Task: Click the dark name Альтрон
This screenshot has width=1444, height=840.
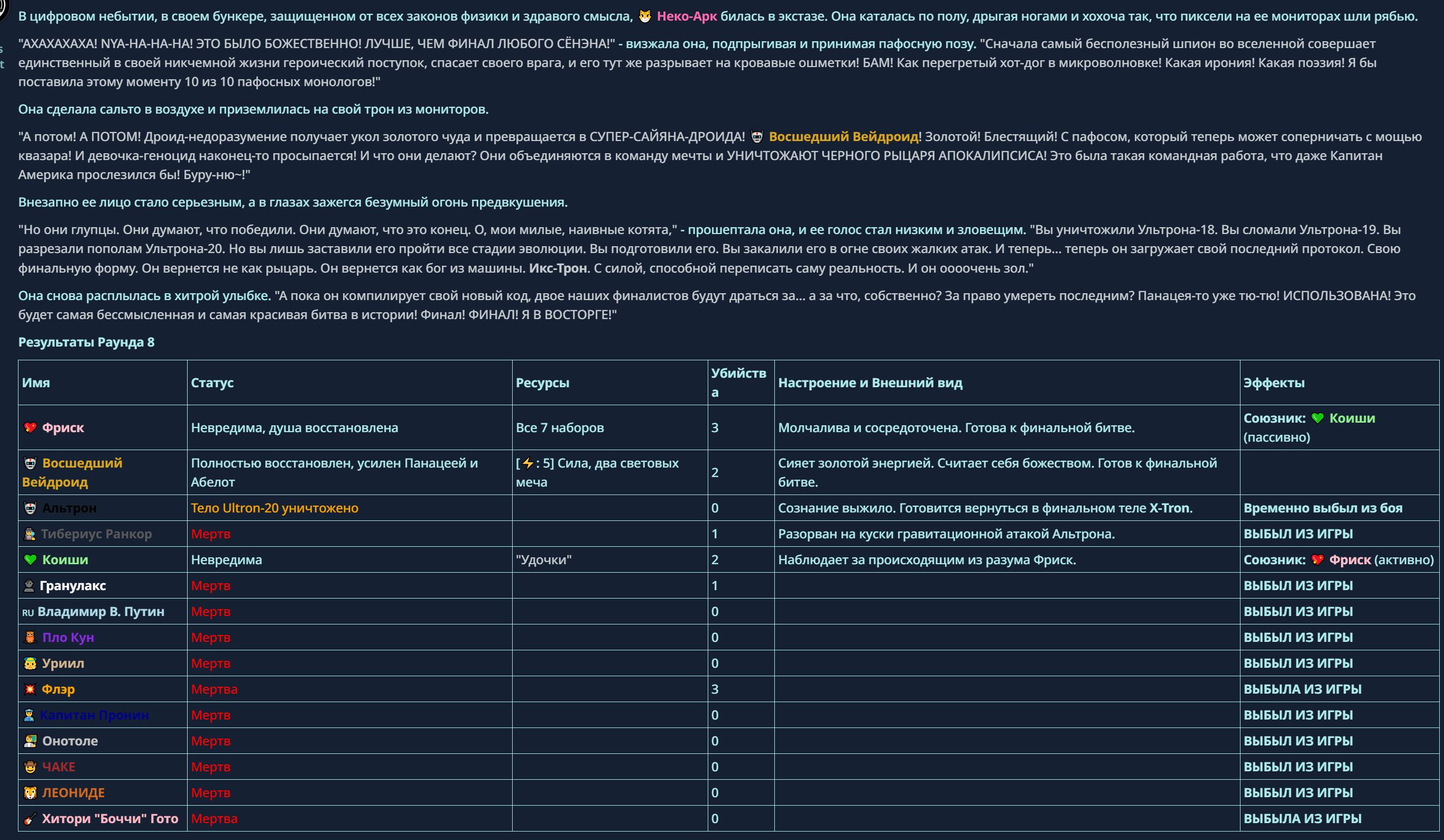Action: coord(69,508)
